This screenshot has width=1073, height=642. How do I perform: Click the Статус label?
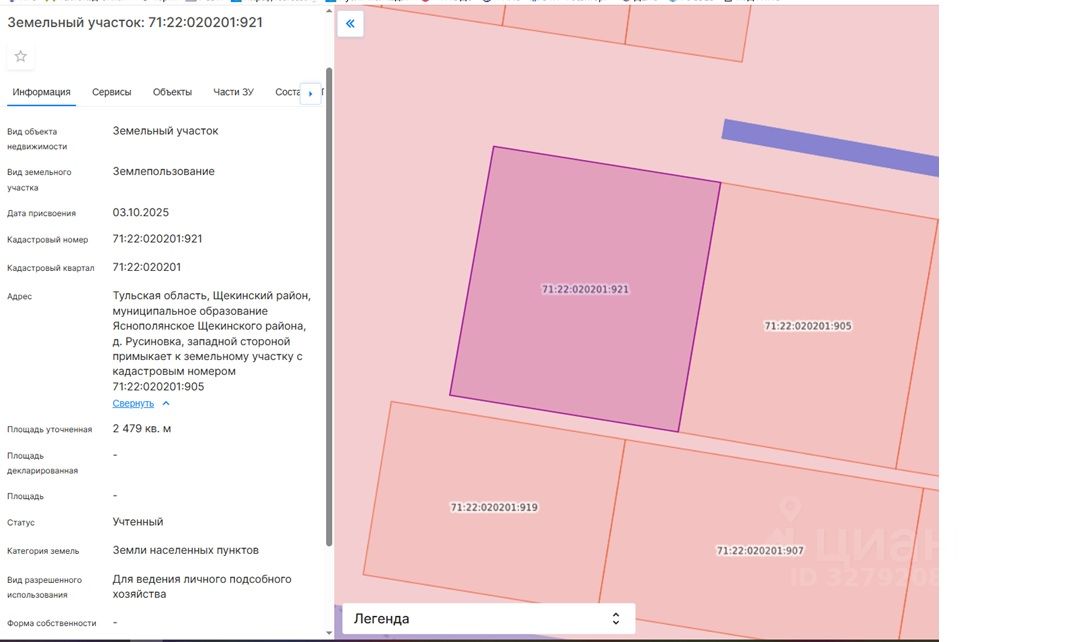click(21, 522)
